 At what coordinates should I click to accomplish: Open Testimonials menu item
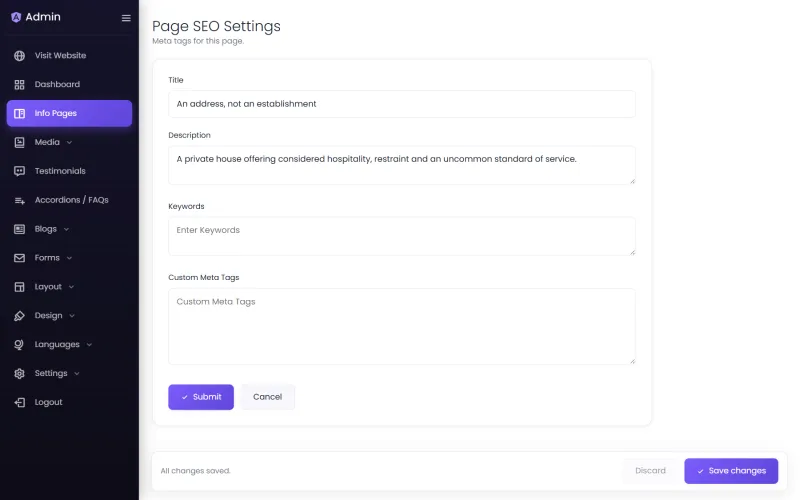69,171
